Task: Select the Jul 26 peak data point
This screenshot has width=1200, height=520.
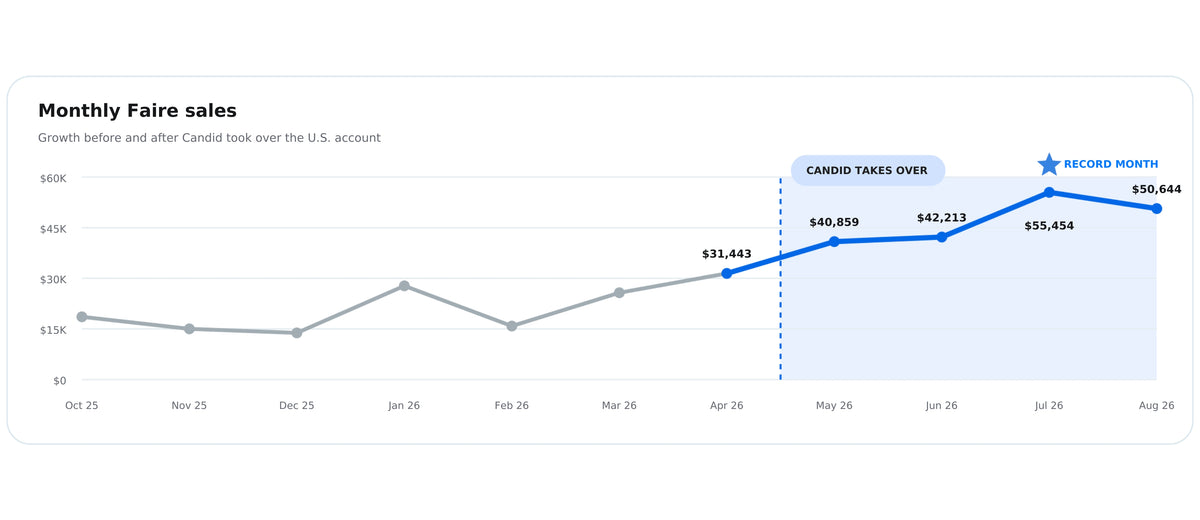Action: click(1049, 192)
